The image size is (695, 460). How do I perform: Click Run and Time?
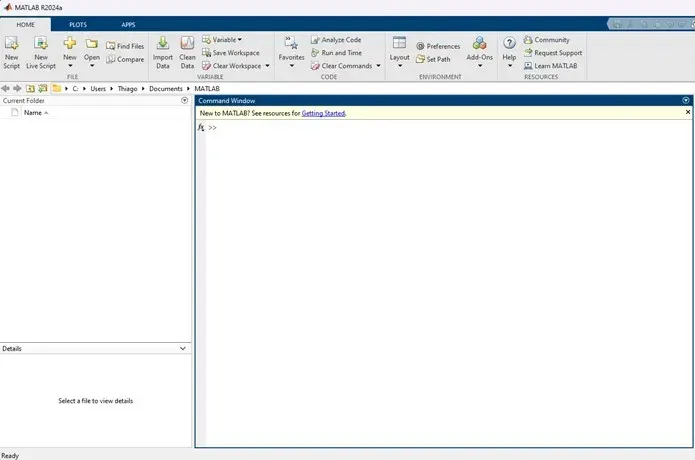point(336,53)
